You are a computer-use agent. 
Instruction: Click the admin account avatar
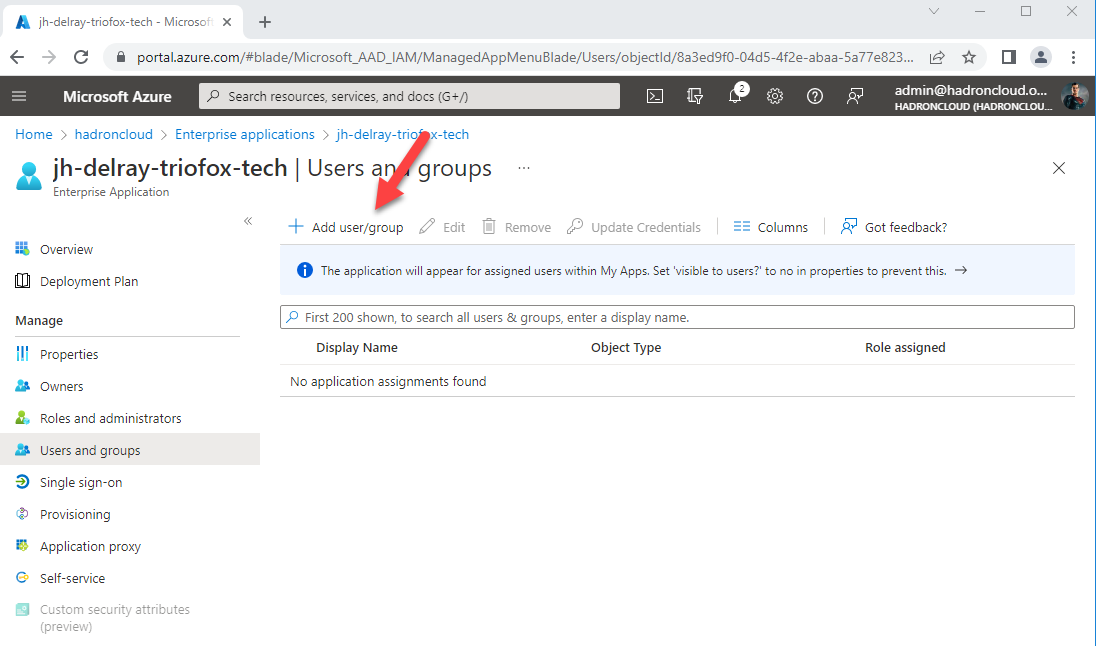(1074, 96)
